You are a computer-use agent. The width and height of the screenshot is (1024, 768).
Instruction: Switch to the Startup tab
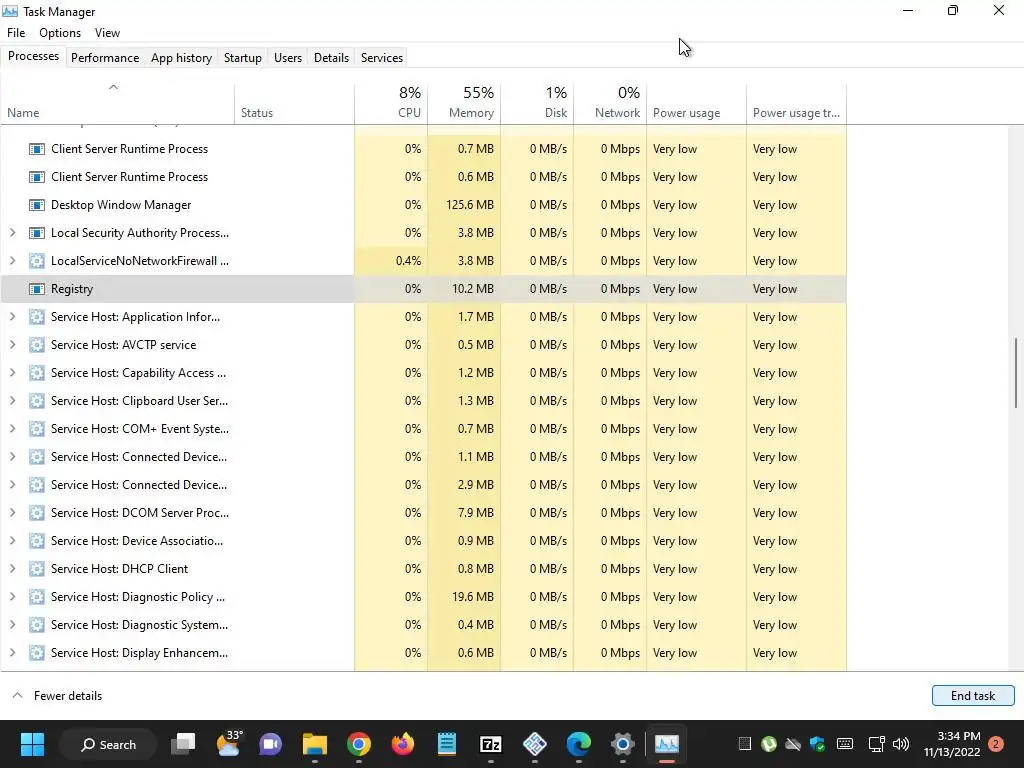click(242, 57)
